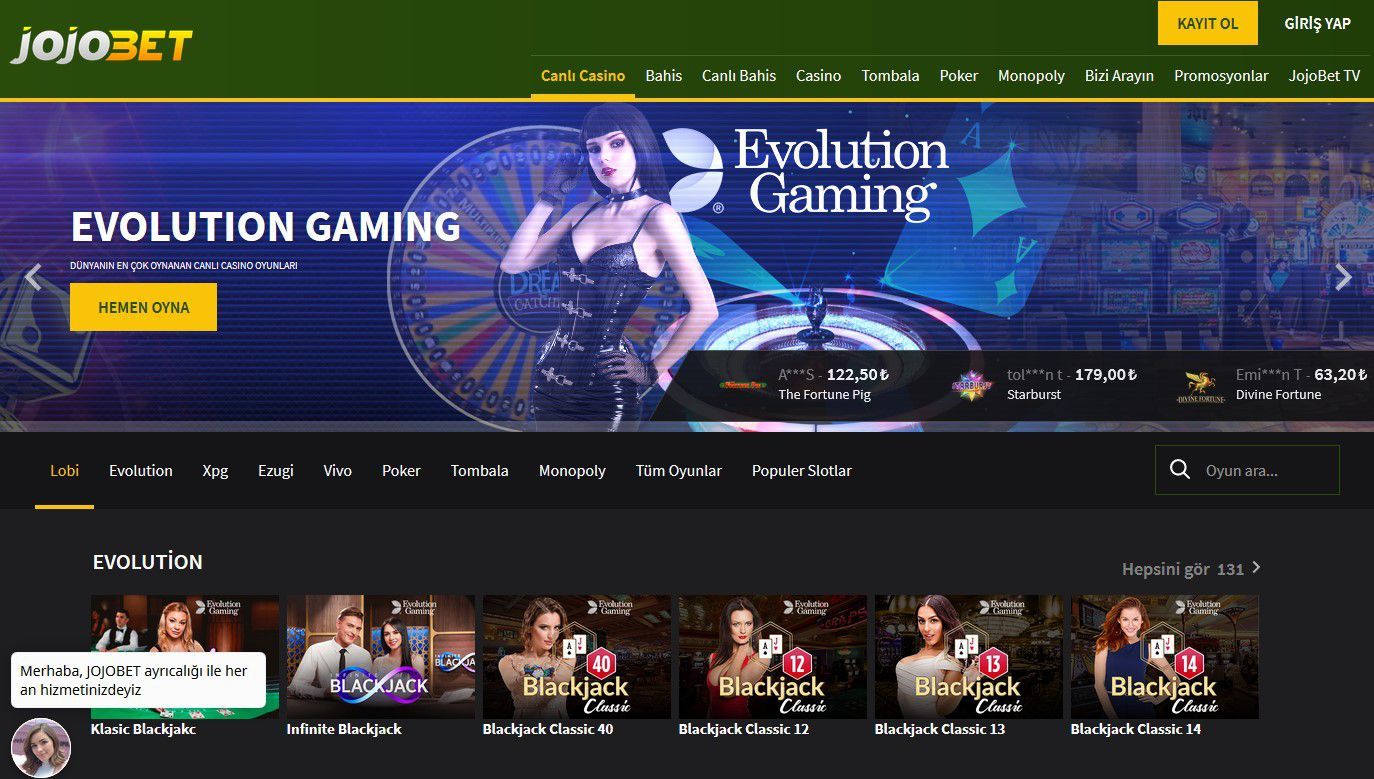Select the Evolution provider tab
This screenshot has width=1374, height=779.
(x=141, y=471)
